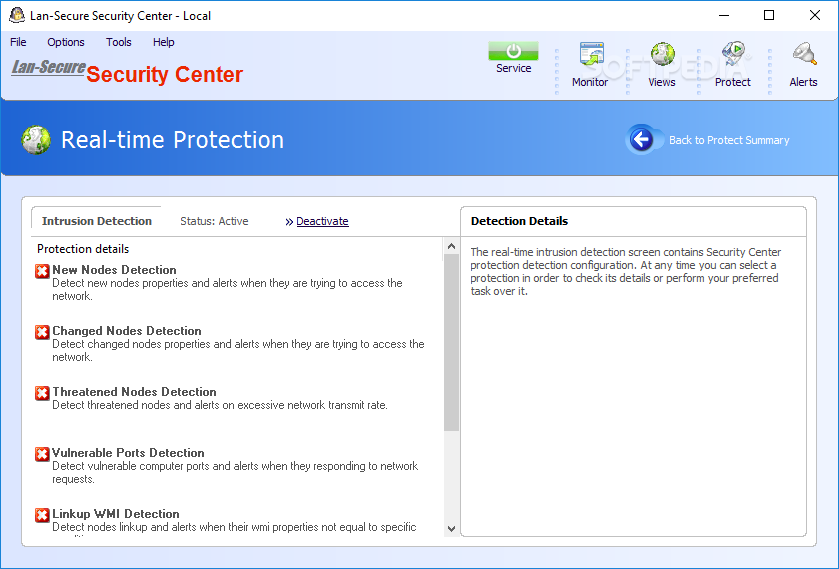Click the Real-time Protection globe icon
The height and width of the screenshot is (569, 839).
(36, 140)
